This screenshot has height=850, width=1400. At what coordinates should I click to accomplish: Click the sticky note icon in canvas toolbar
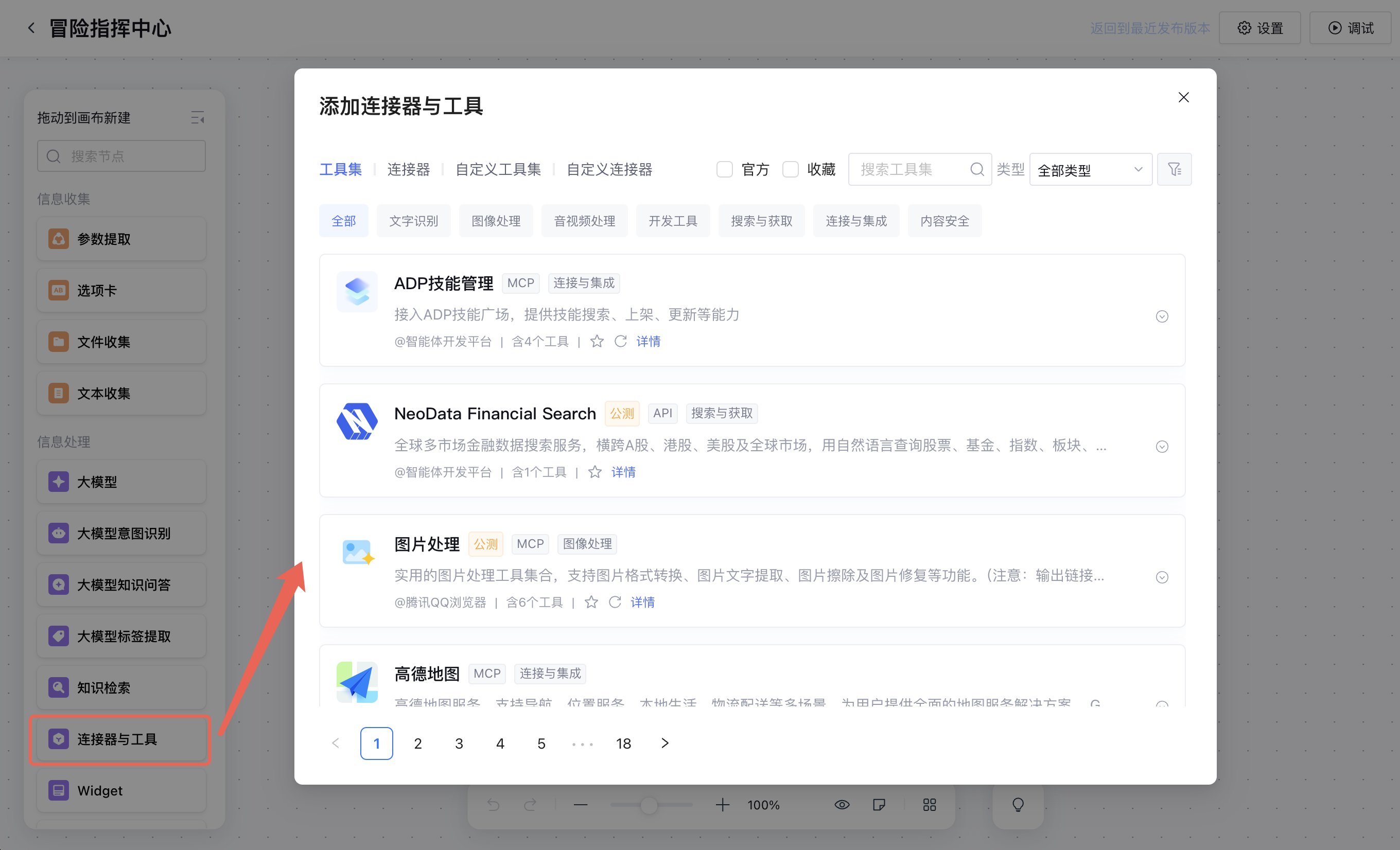[x=879, y=805]
